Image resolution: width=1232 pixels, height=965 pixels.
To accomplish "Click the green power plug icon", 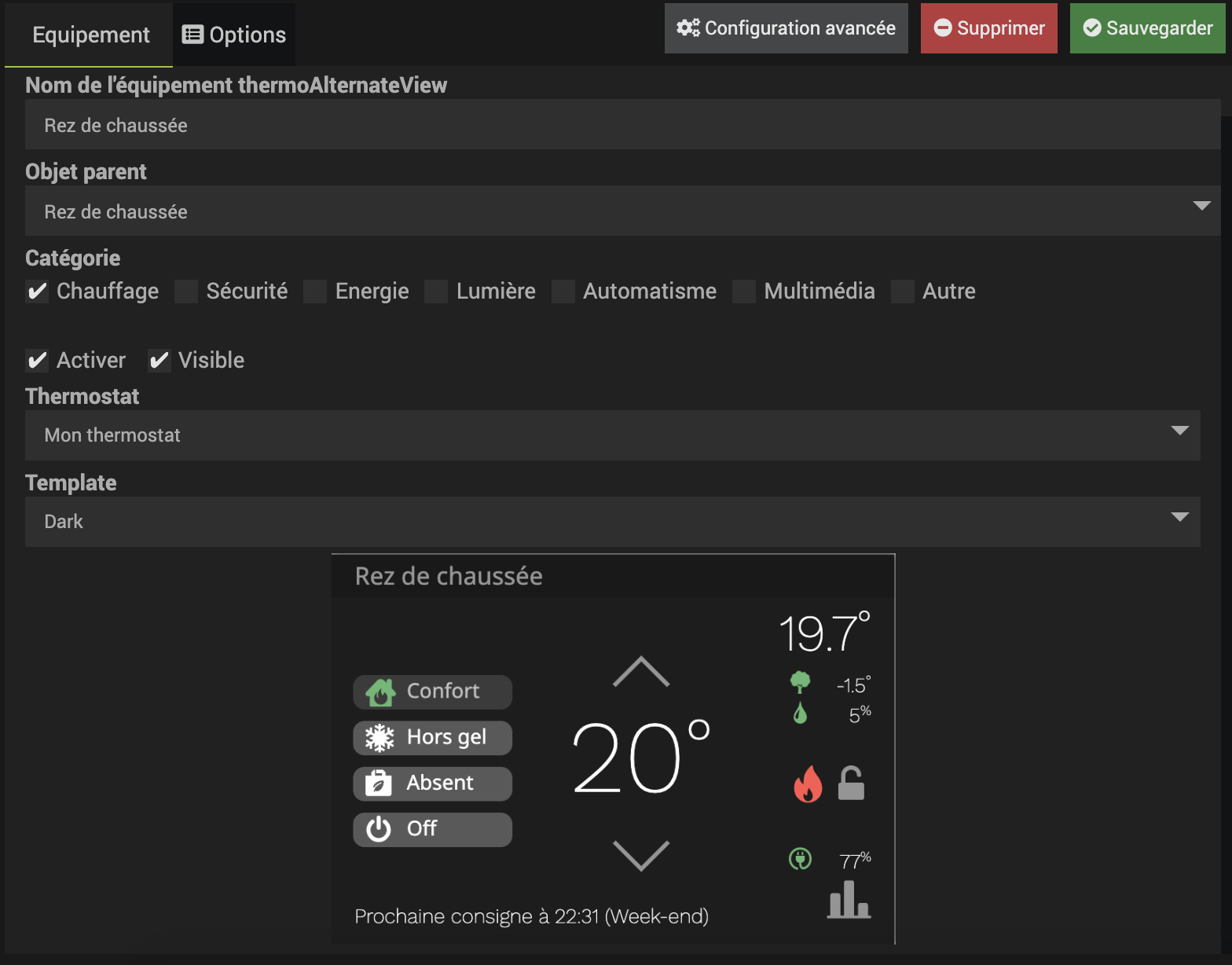I will tap(800, 859).
